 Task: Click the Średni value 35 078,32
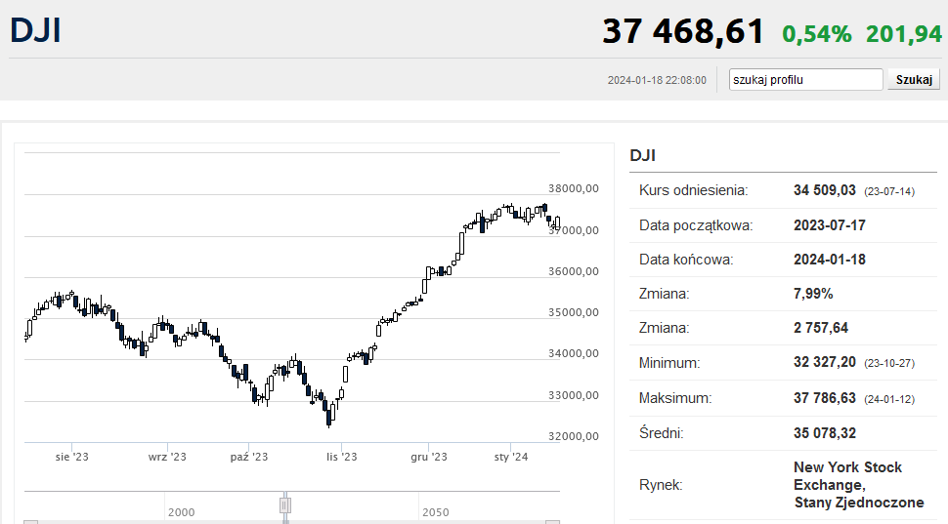point(825,433)
